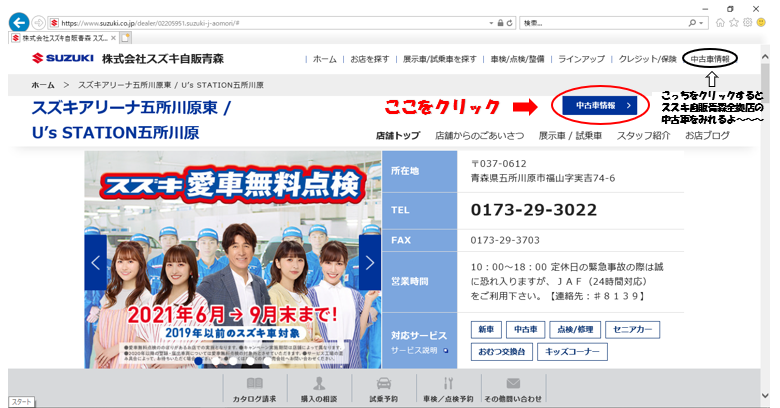Click the 愛車無料点検 banner image
The width and height of the screenshot is (780, 408).
[x=233, y=259]
